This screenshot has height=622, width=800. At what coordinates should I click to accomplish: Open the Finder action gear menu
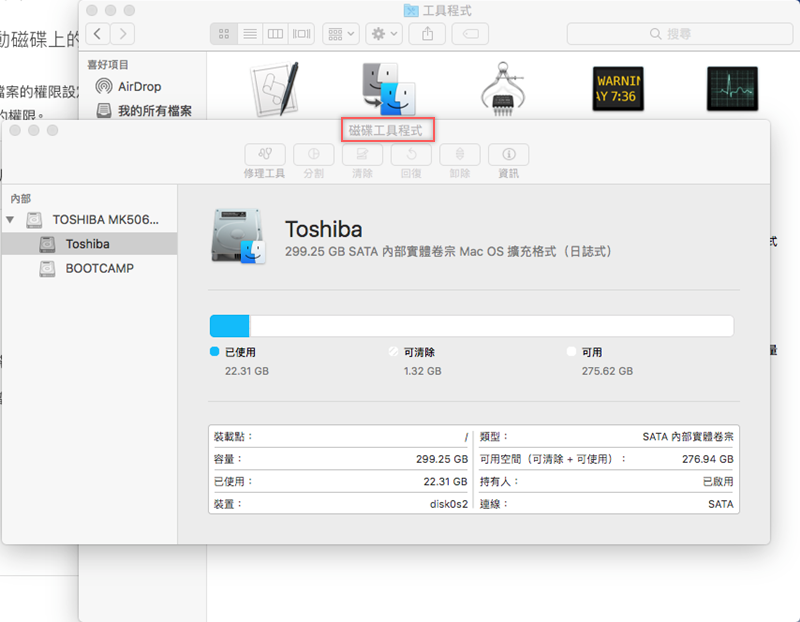click(x=384, y=34)
